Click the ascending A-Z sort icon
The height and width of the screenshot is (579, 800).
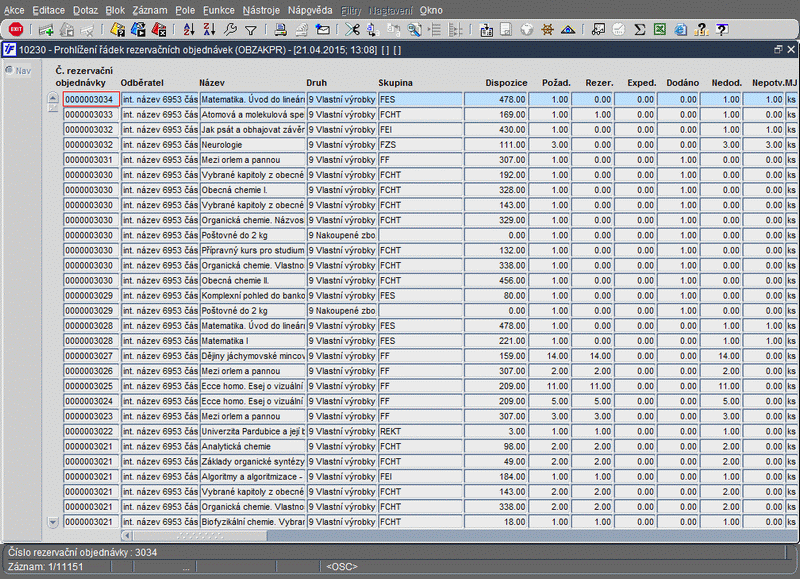pos(188,30)
